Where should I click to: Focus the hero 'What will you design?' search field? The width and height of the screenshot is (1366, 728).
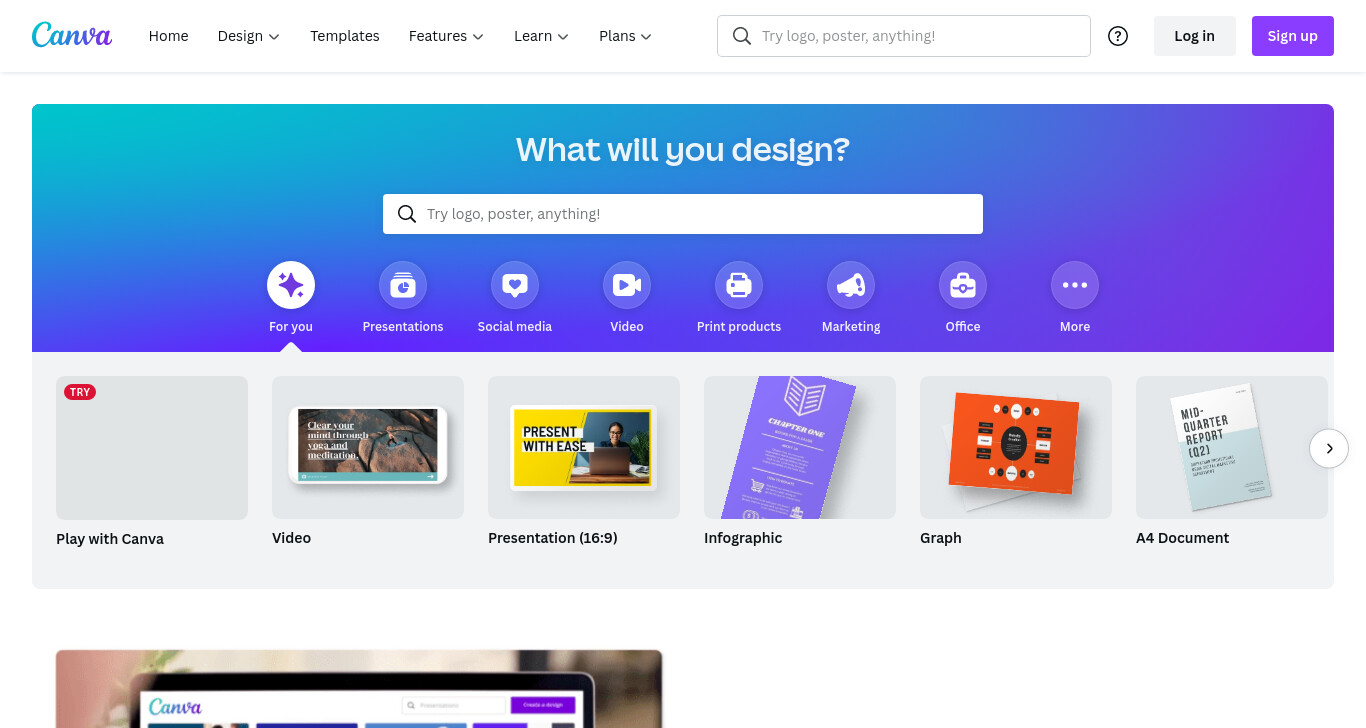tap(683, 214)
